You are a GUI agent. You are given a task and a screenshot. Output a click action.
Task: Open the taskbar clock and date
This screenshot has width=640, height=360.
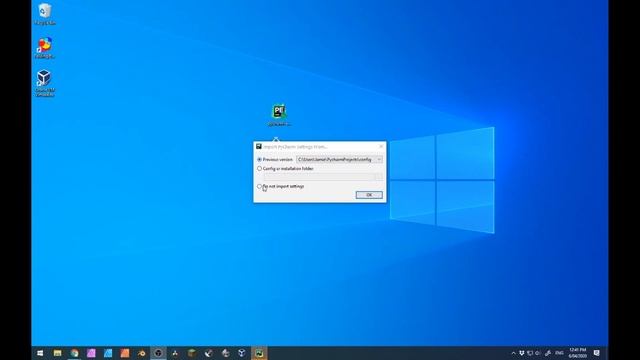578,353
